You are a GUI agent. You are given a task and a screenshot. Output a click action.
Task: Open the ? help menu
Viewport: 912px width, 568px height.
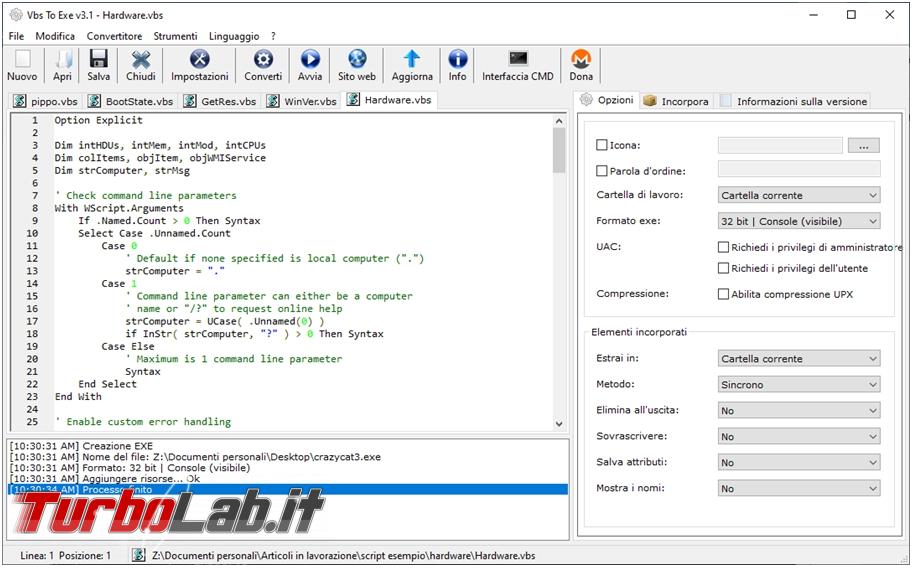(273, 36)
